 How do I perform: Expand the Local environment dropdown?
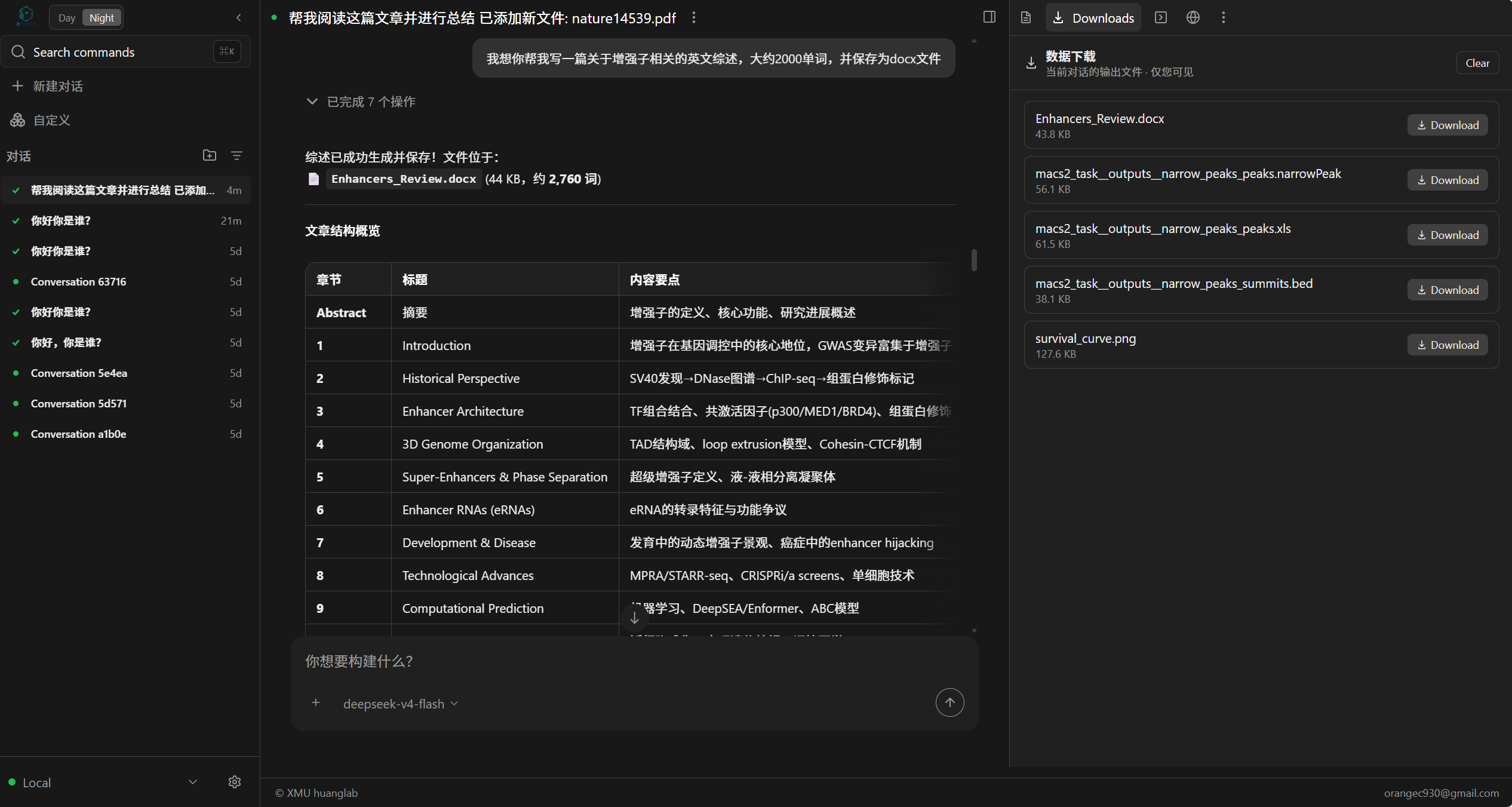(x=103, y=782)
